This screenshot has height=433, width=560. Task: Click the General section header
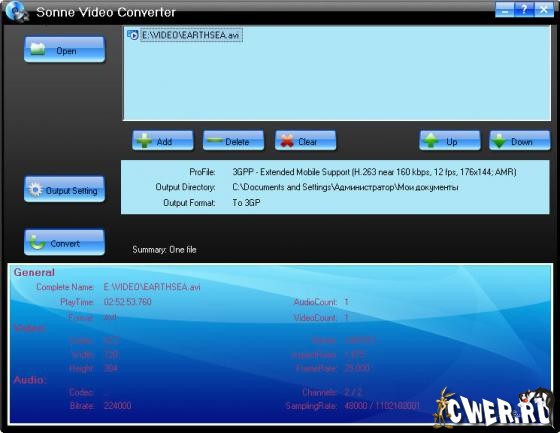[34, 272]
